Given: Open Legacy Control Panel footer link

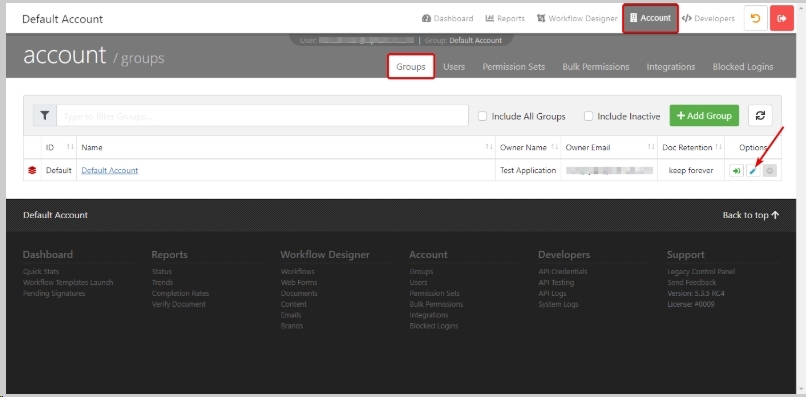Looking at the screenshot, I should [701, 272].
